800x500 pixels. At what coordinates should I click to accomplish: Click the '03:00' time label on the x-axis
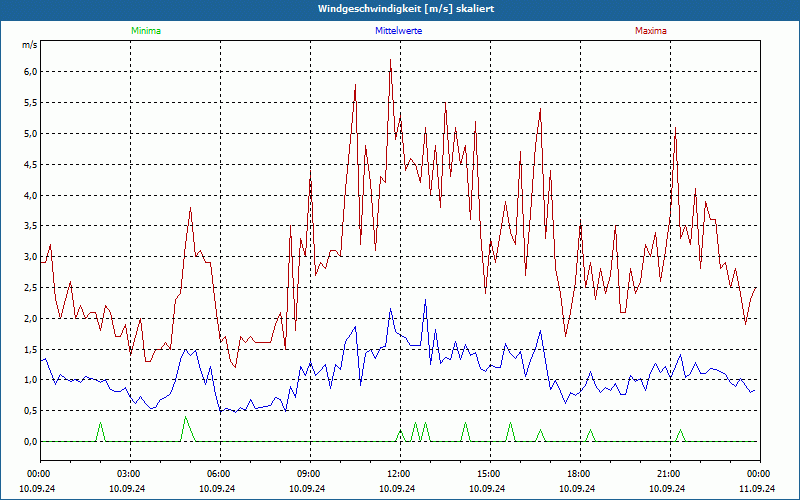click(x=130, y=474)
